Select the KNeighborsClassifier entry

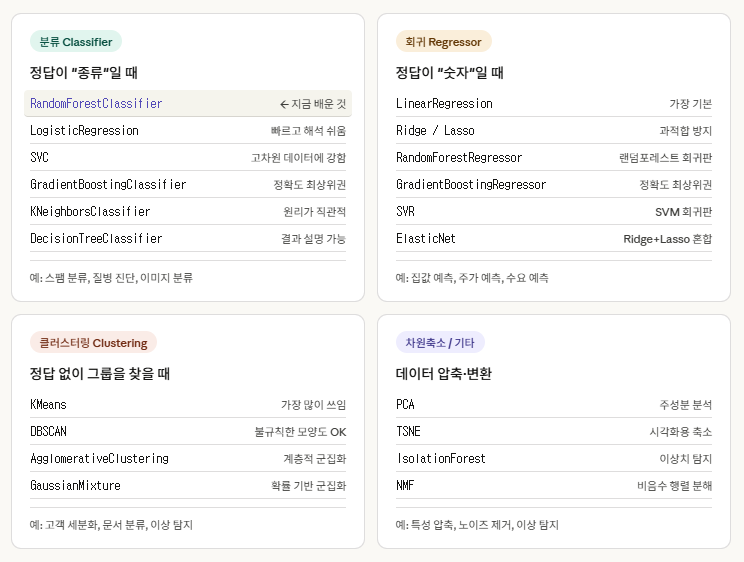tap(90, 212)
